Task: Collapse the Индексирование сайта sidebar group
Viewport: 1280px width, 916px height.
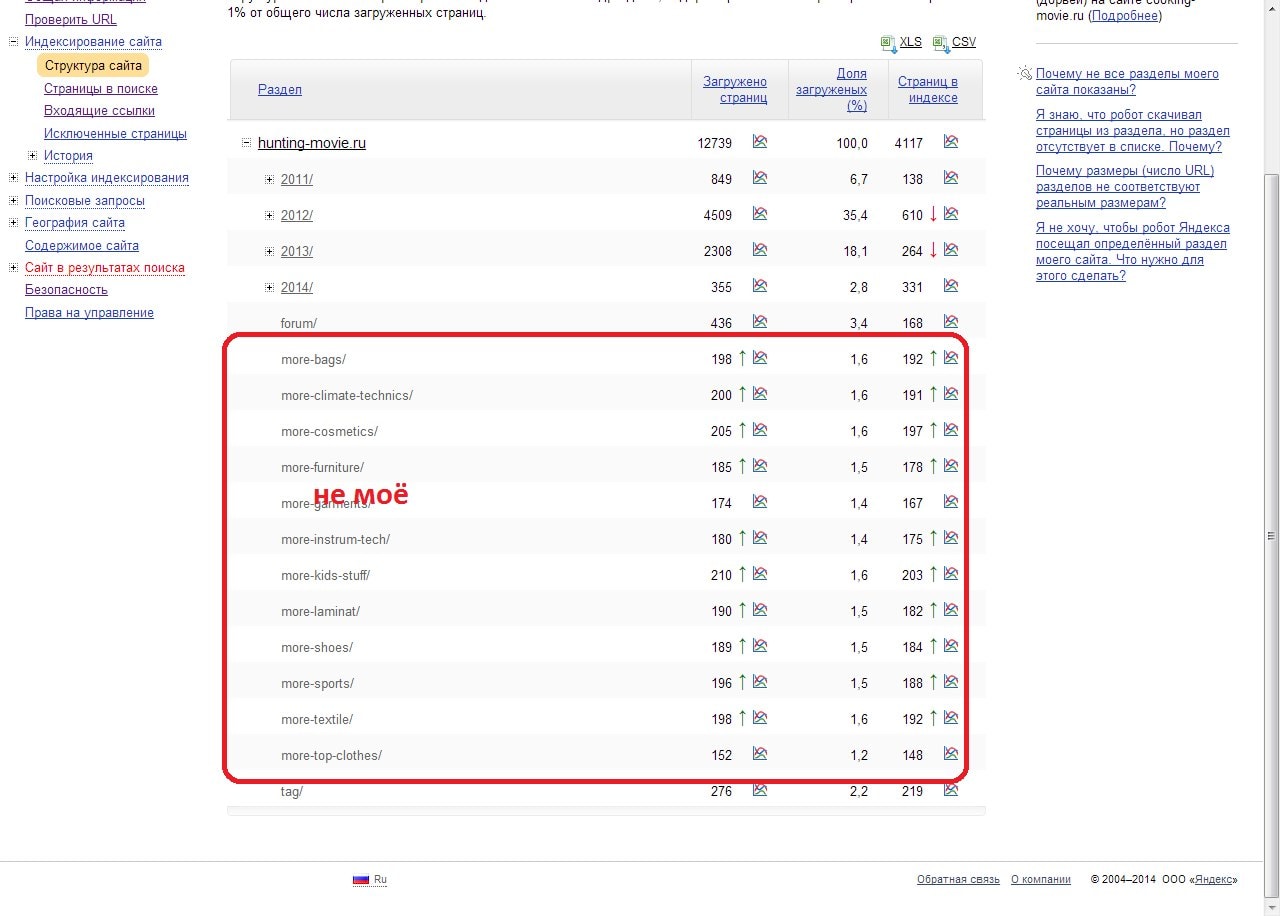Action: click(14, 42)
